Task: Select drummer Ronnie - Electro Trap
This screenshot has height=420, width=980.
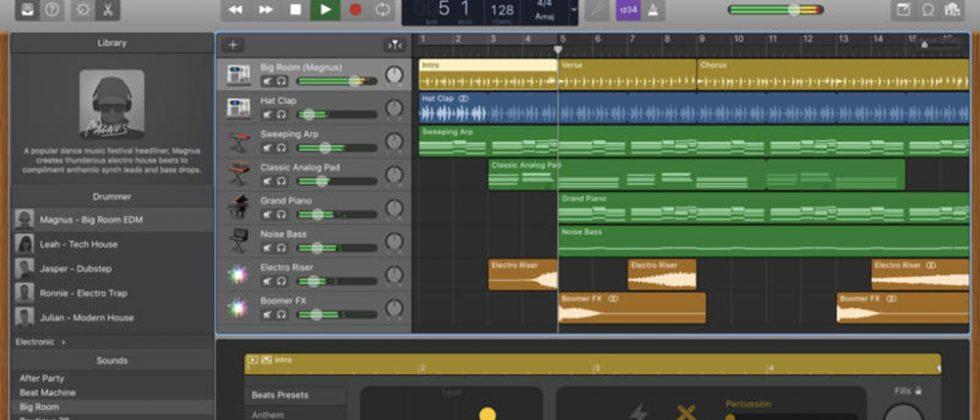Action: tap(112, 292)
